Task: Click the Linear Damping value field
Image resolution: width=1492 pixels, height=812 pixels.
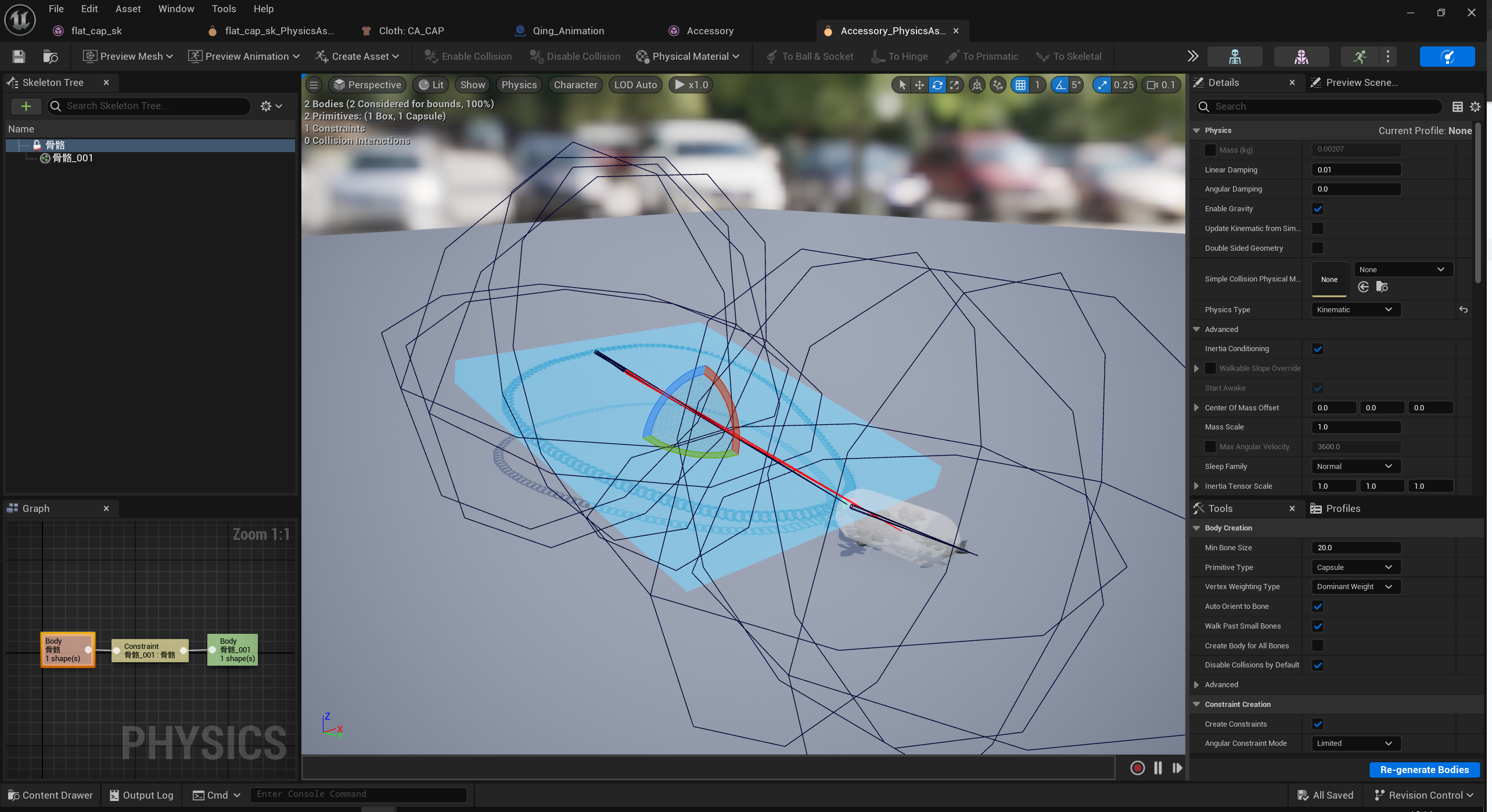Action: click(x=1356, y=170)
